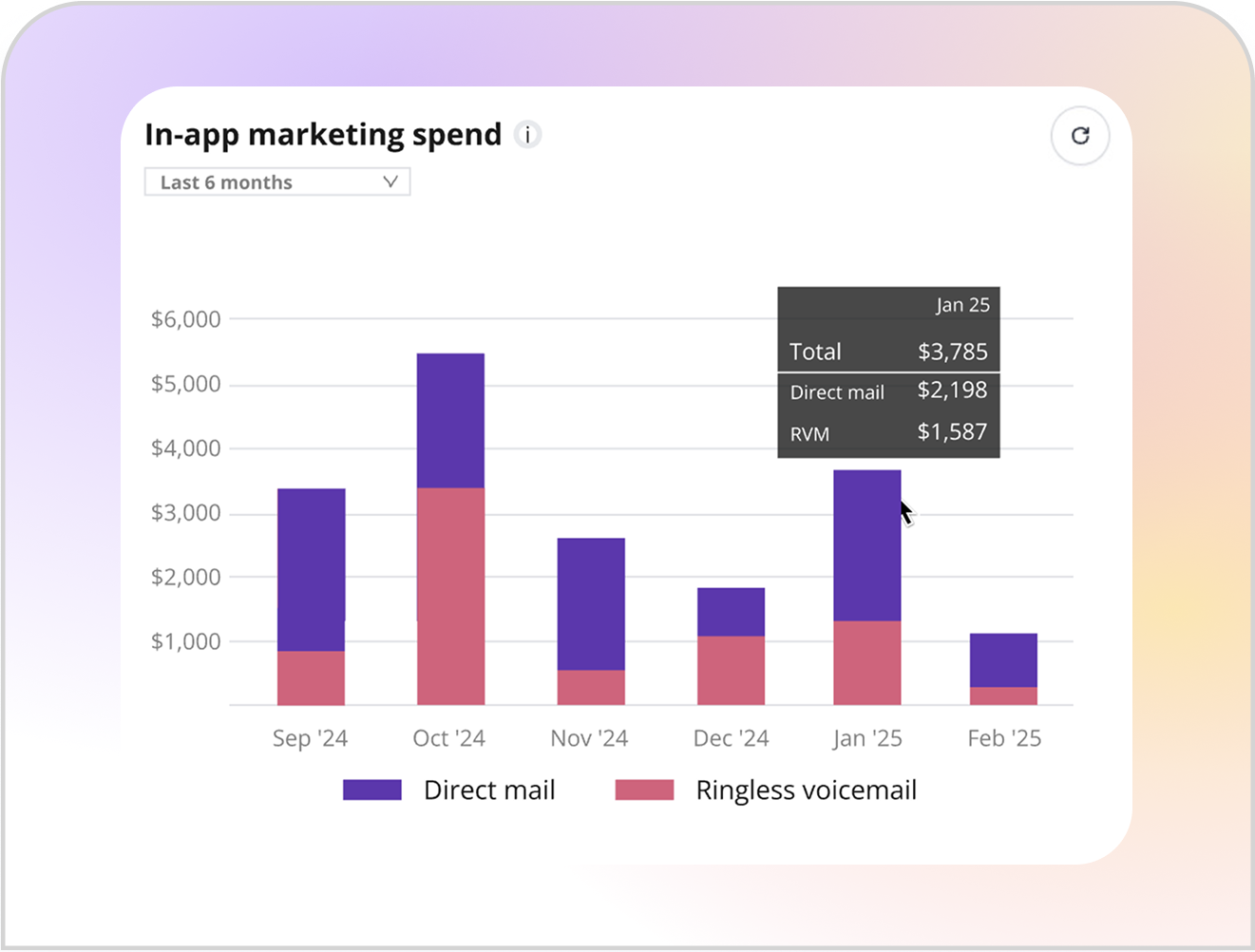Screen dimensions: 1255x952
Task: Select Oct '24 Ringless voicemail bar segment
Action: pos(450,596)
